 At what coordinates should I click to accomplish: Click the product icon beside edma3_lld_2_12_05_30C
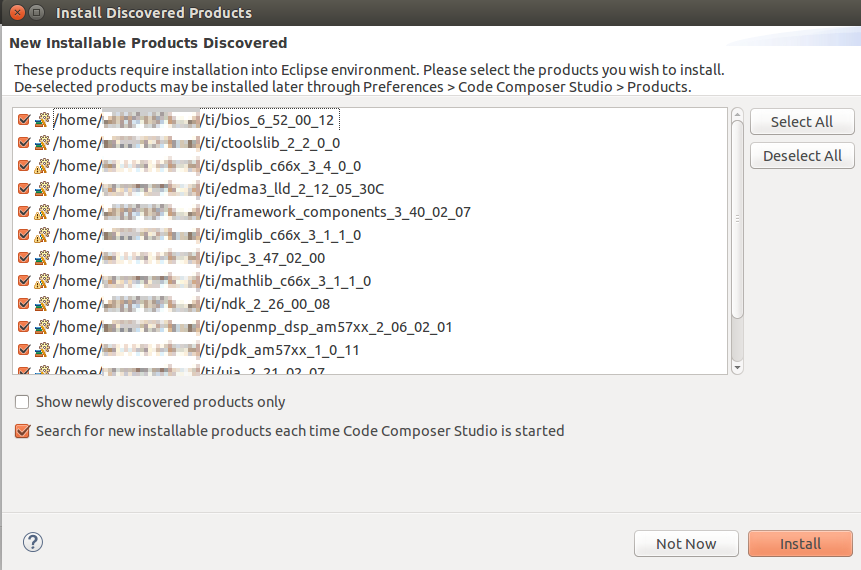pyautogui.click(x=41, y=189)
